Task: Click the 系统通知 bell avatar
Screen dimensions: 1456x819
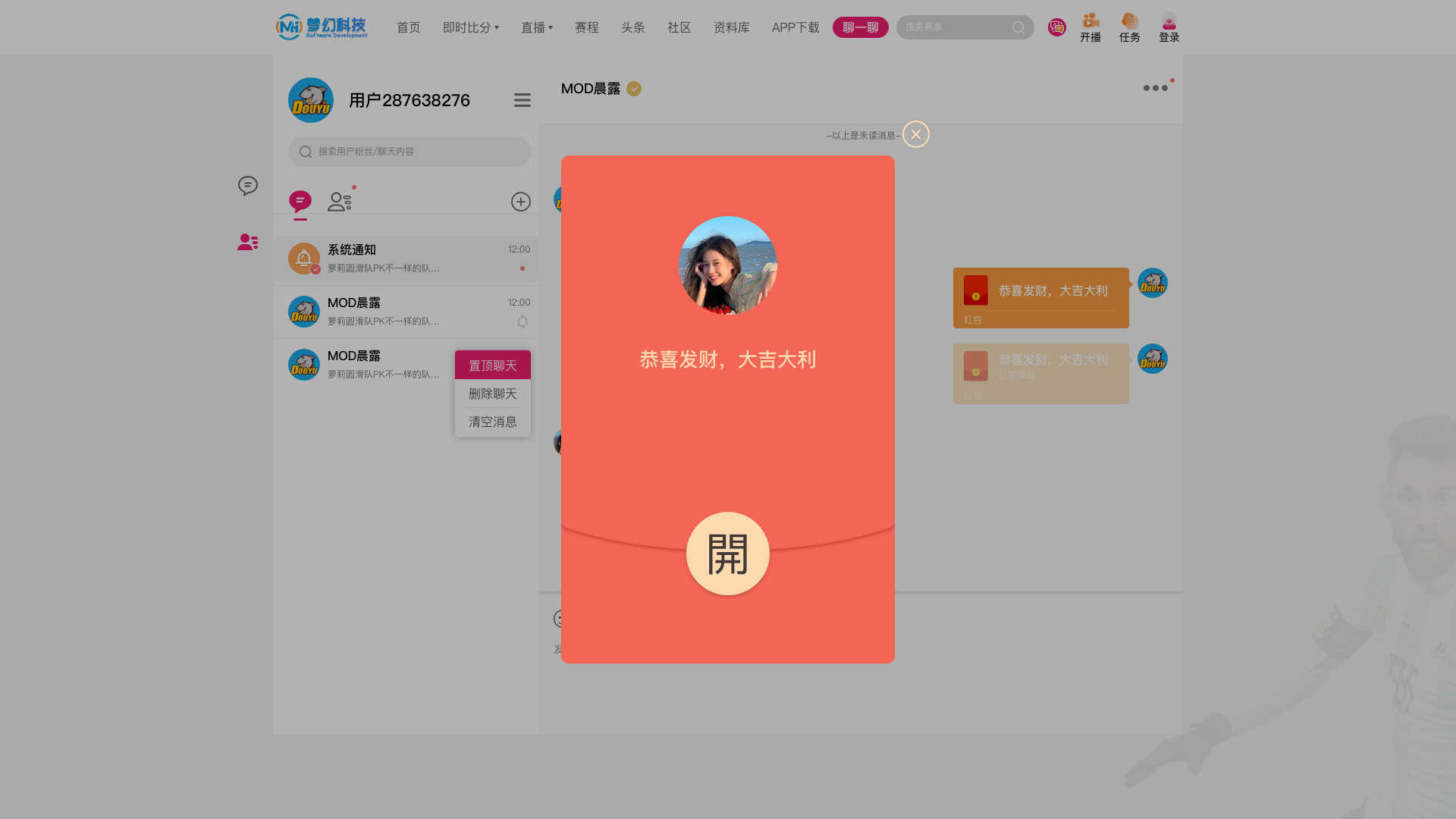Action: pyautogui.click(x=304, y=259)
